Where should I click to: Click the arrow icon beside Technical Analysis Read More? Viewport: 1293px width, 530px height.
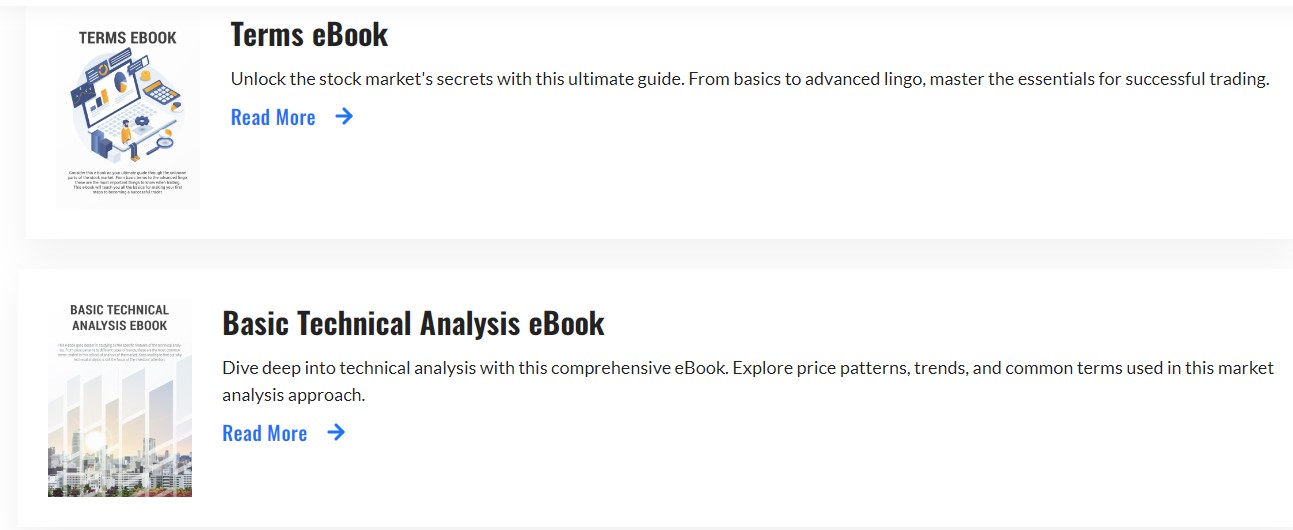[x=336, y=432]
